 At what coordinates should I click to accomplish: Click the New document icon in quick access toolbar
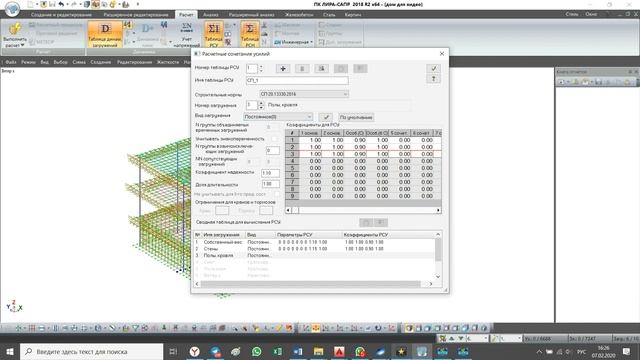coord(31,4)
